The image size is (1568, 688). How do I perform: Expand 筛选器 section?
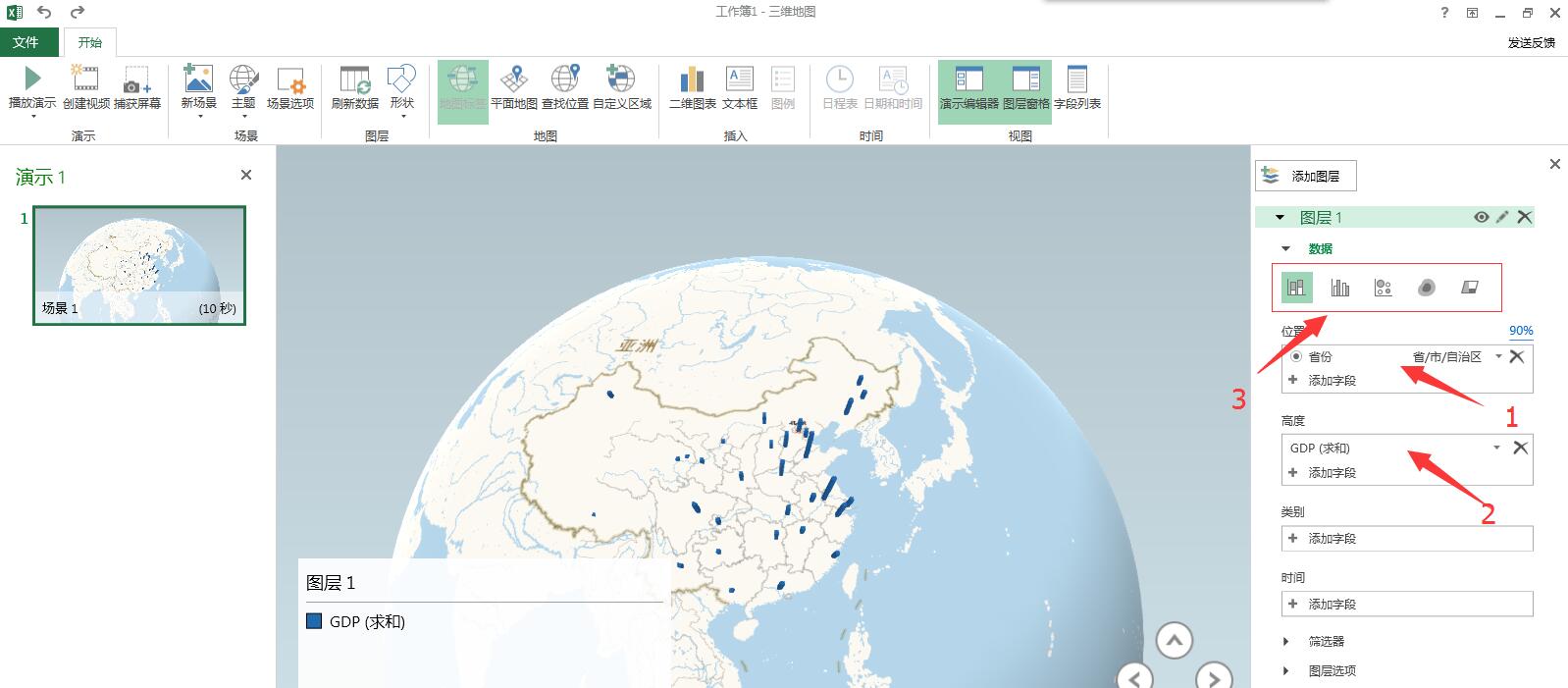tap(1286, 641)
